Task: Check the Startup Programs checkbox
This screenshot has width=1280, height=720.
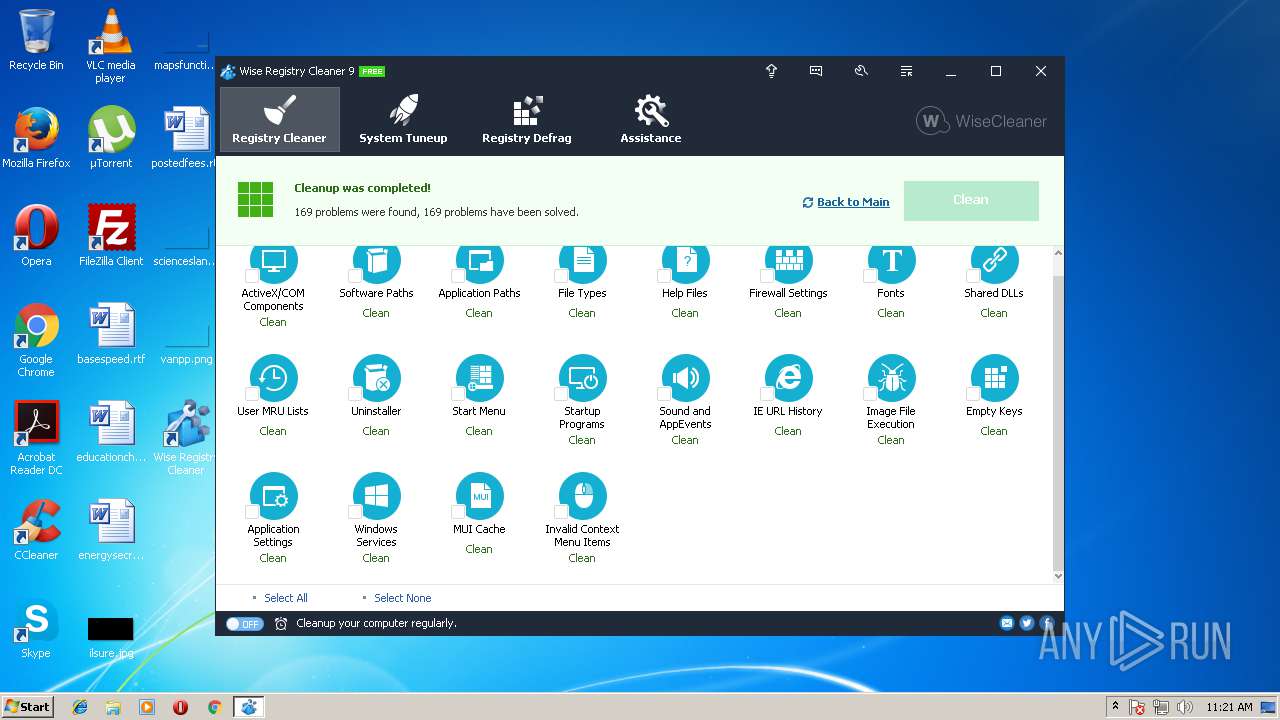Action: tap(561, 394)
